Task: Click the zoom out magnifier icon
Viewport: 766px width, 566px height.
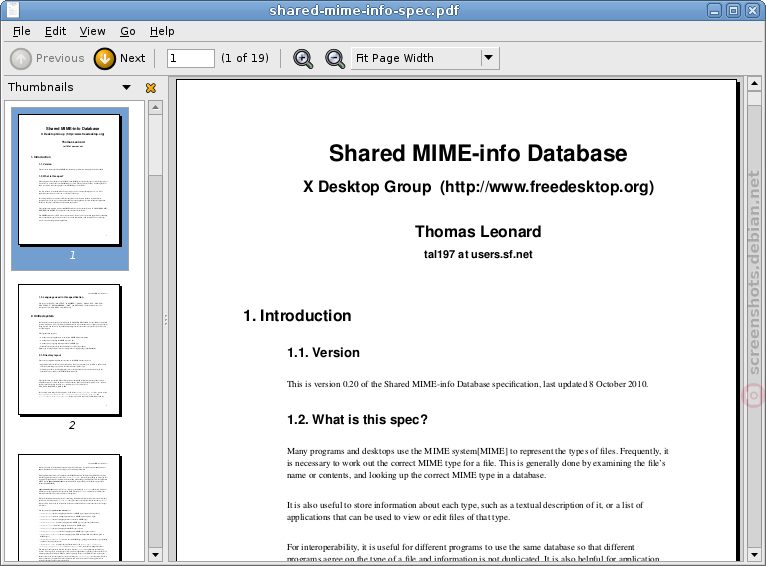Action: click(335, 59)
